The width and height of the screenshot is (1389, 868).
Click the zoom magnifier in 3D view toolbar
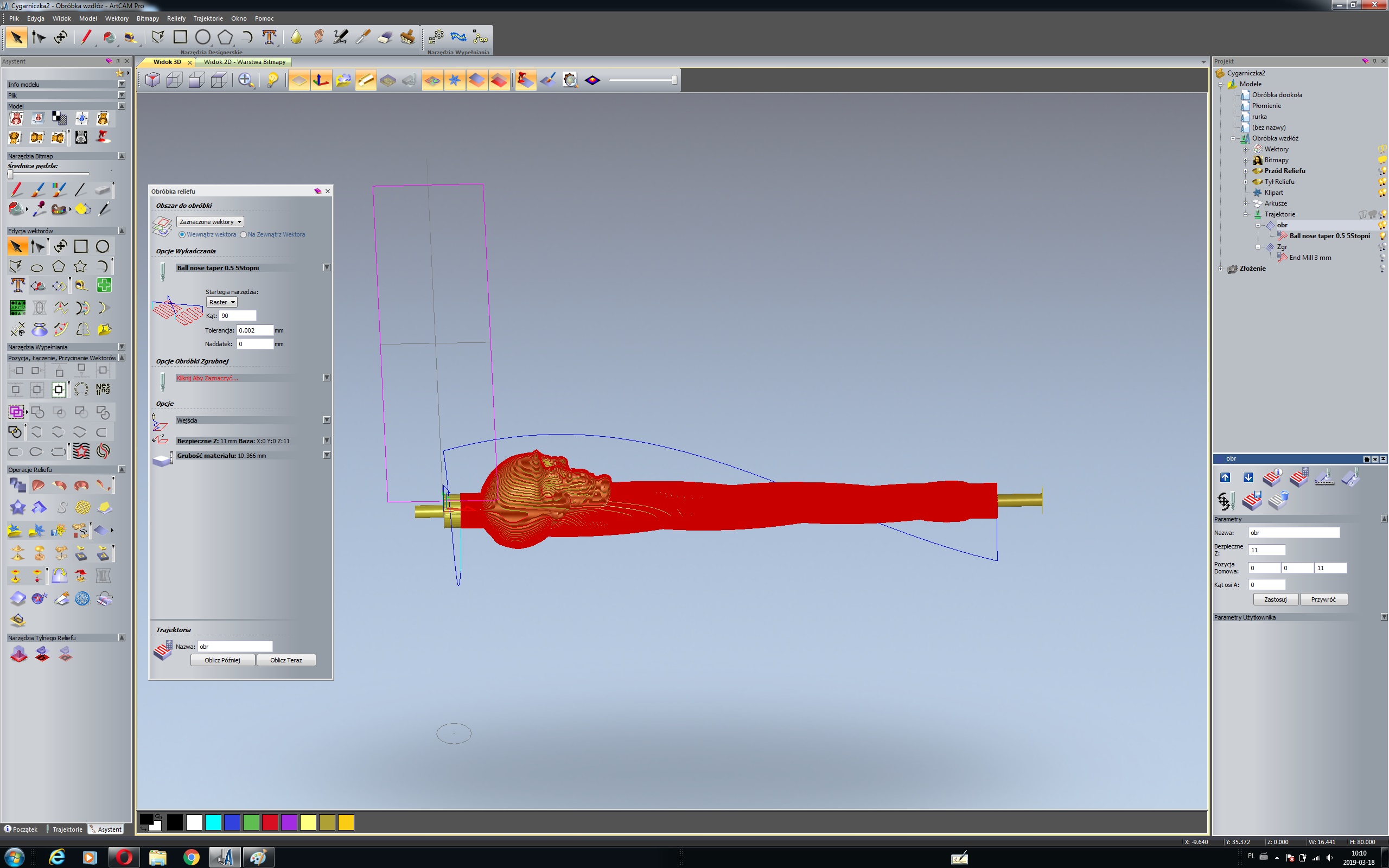tap(246, 80)
